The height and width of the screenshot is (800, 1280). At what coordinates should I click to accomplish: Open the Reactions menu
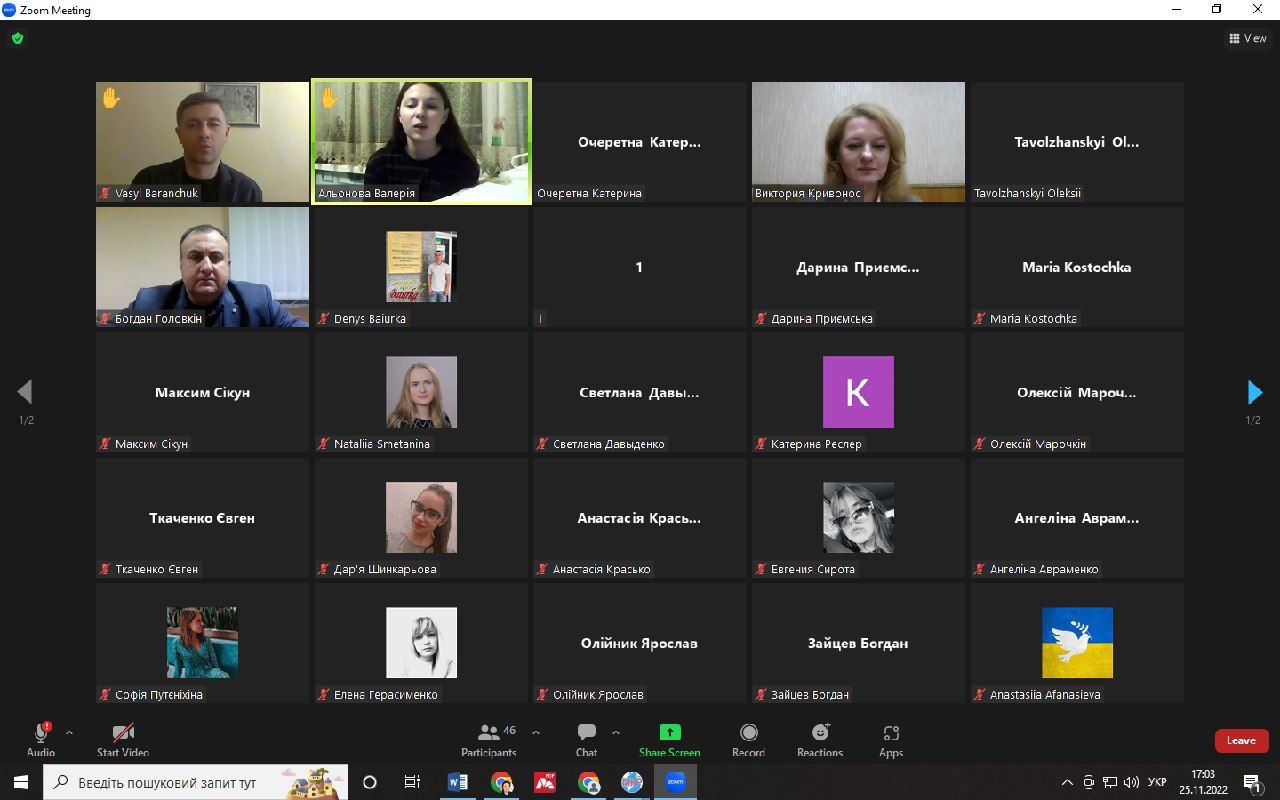[820, 739]
